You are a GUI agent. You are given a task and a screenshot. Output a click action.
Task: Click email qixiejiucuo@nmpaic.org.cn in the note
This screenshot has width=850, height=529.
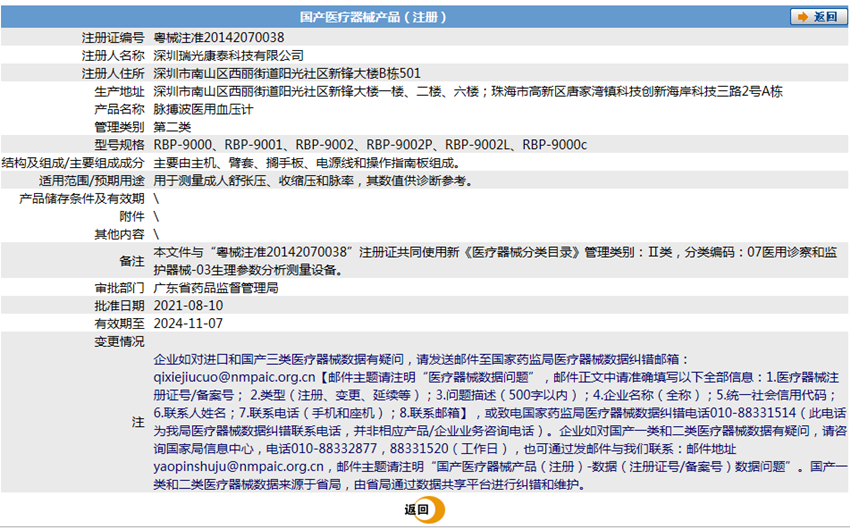pos(234,377)
